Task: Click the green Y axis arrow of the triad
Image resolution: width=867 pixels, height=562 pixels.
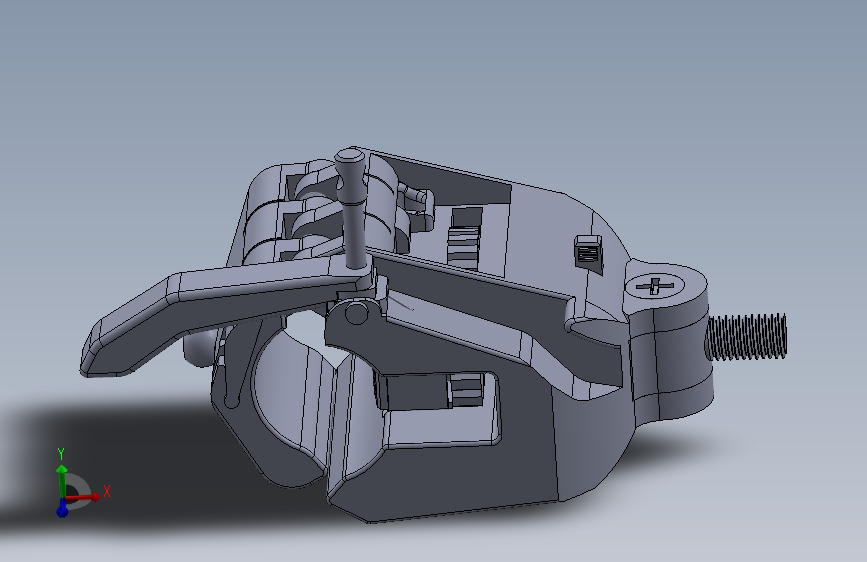Action: coord(62,481)
